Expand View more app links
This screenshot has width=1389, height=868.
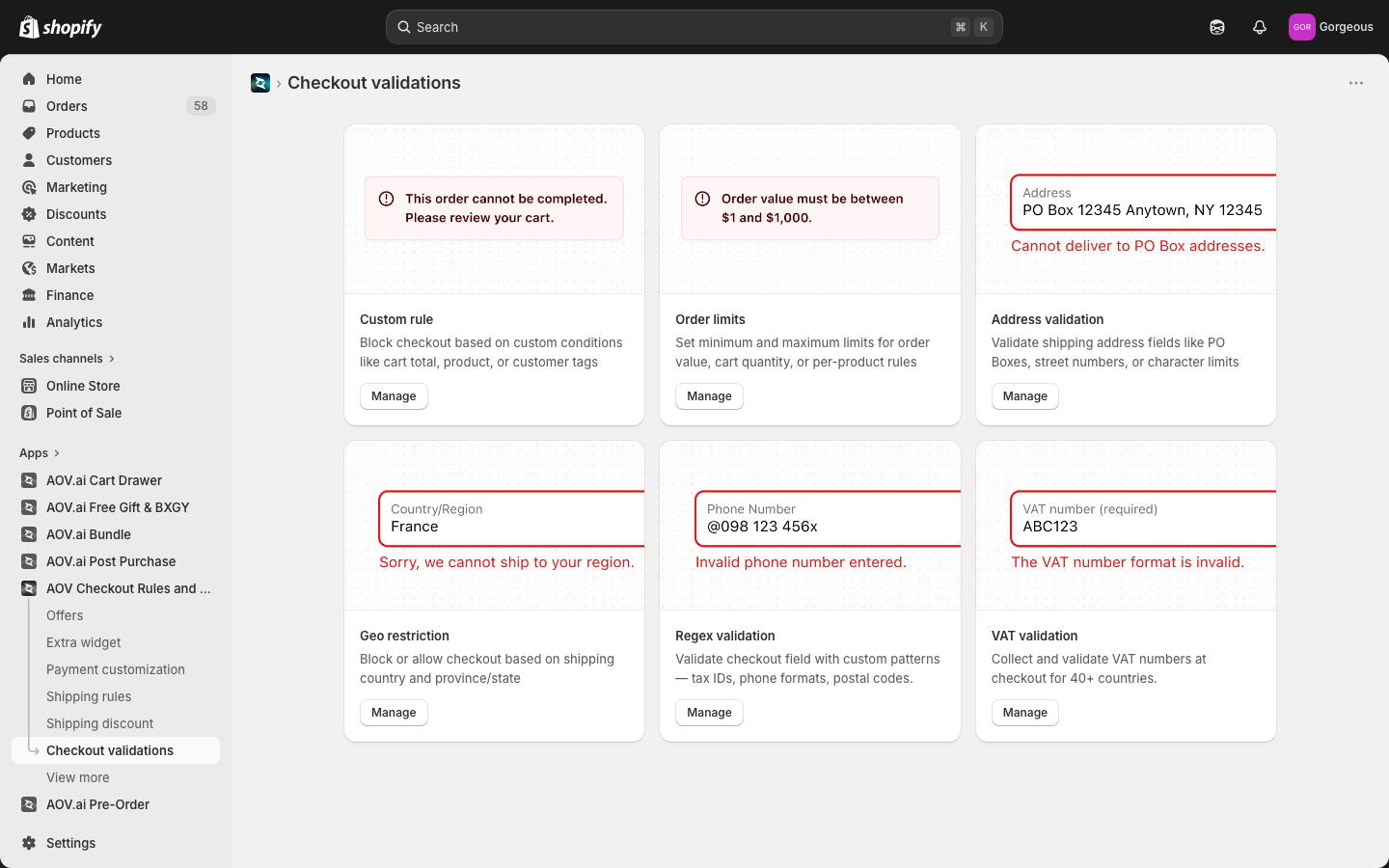(x=78, y=777)
